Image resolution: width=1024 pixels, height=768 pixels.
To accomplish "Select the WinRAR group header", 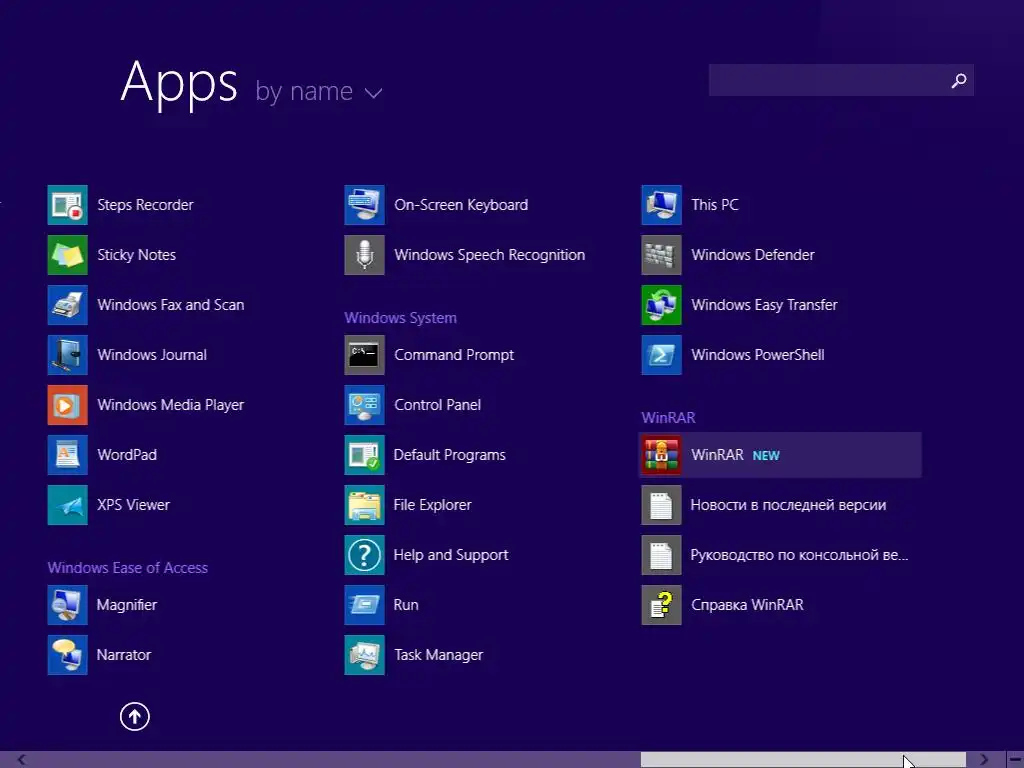I will coord(668,418).
